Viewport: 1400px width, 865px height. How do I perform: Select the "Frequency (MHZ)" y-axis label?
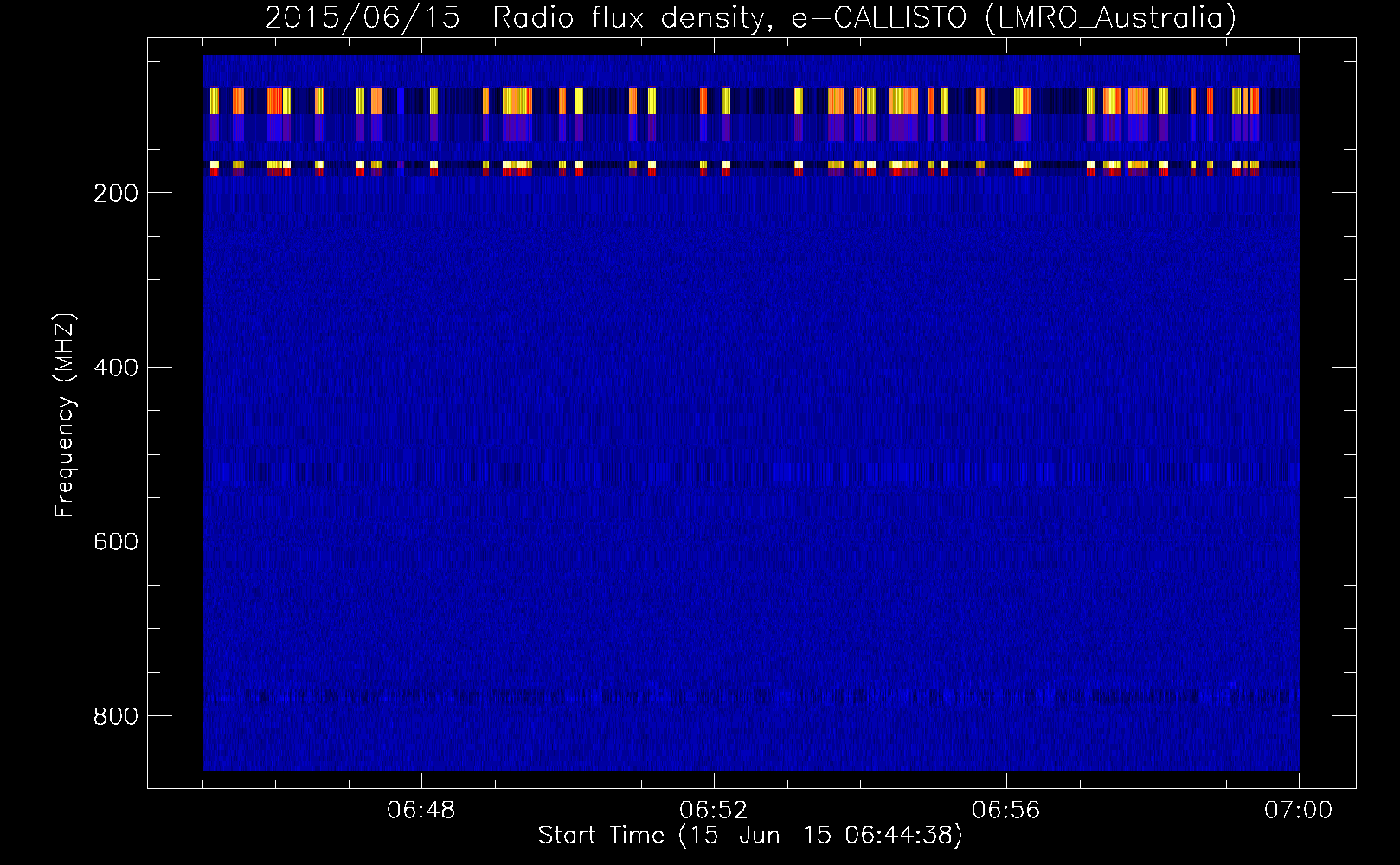click(65, 415)
